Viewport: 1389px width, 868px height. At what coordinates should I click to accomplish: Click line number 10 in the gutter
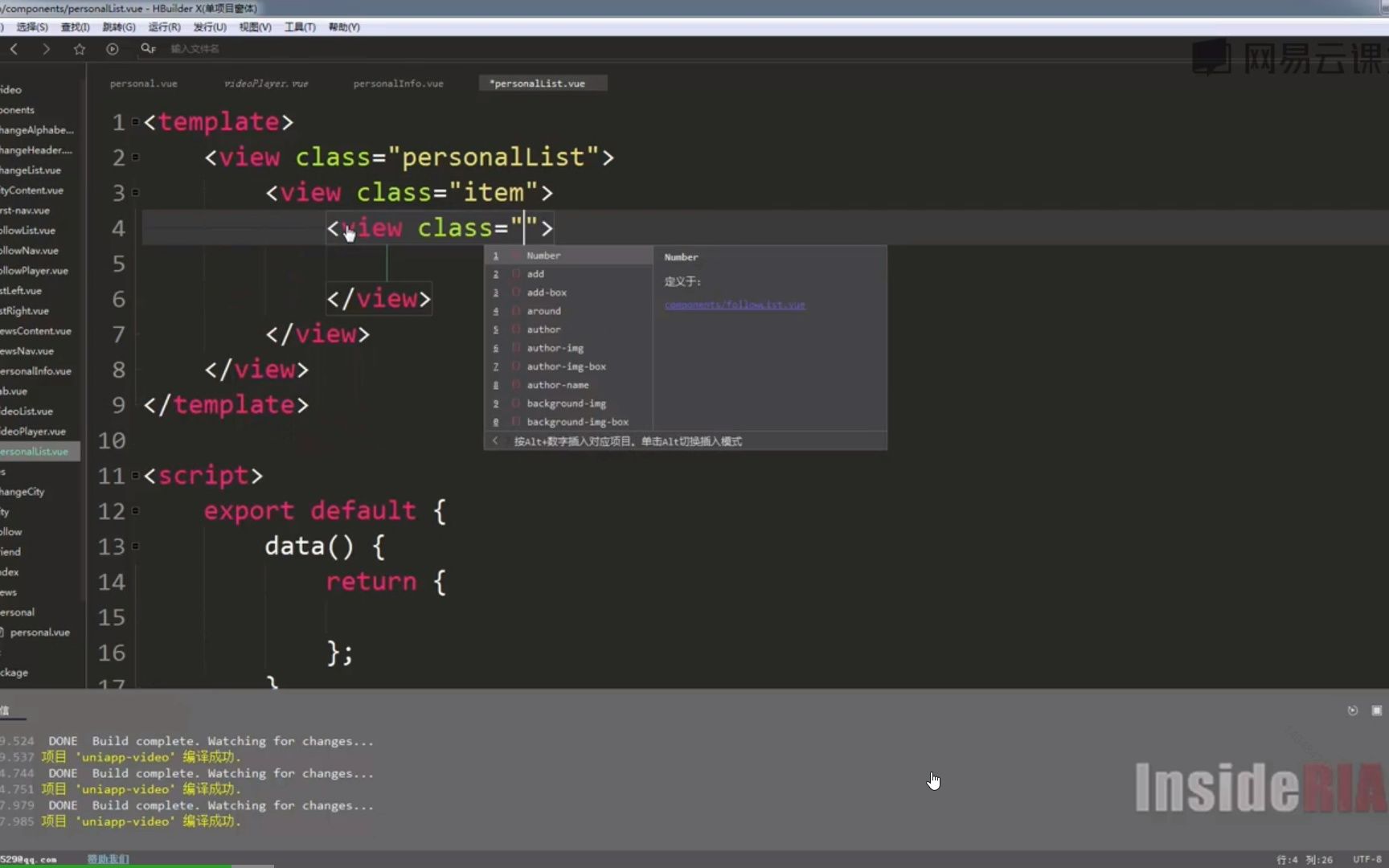[x=112, y=440]
